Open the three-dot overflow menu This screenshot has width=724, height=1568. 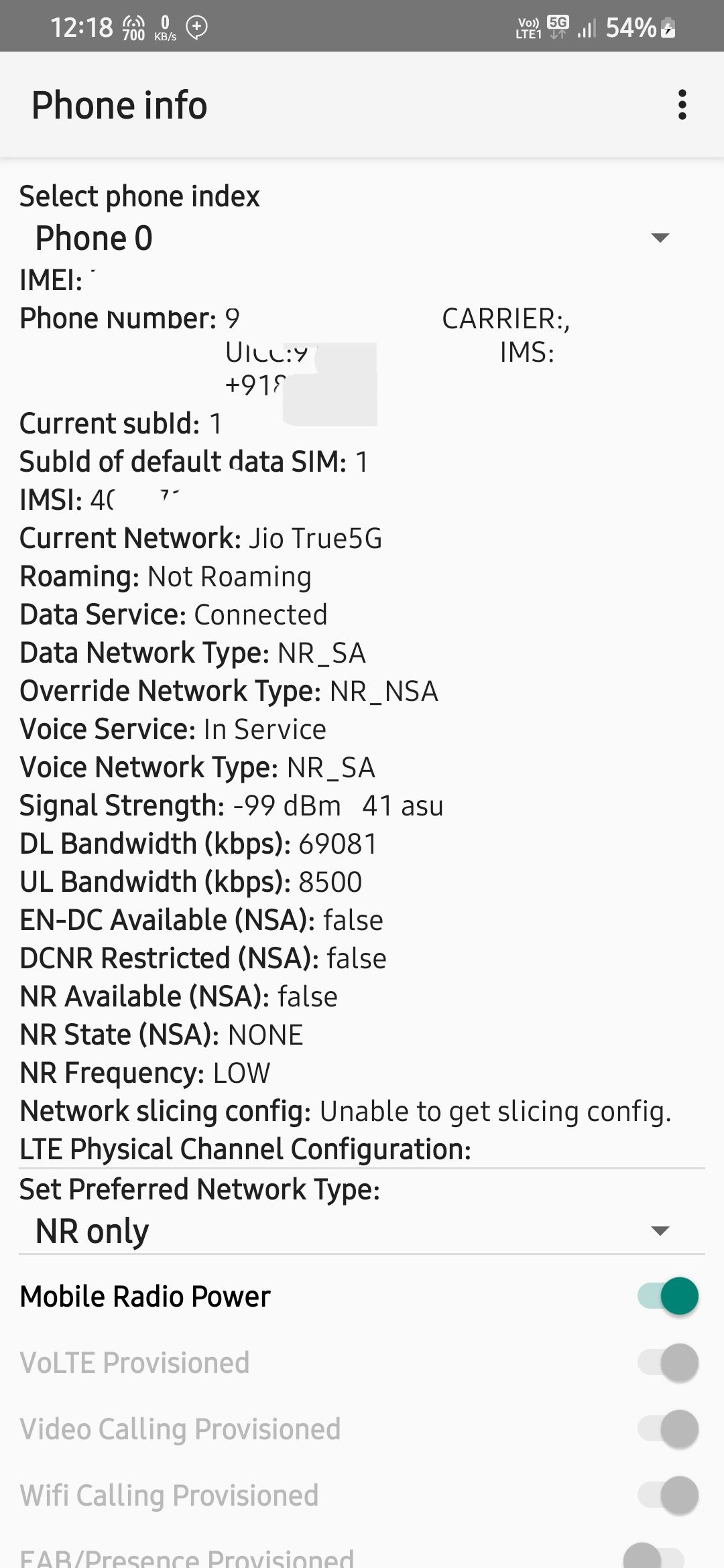pyautogui.click(x=682, y=105)
